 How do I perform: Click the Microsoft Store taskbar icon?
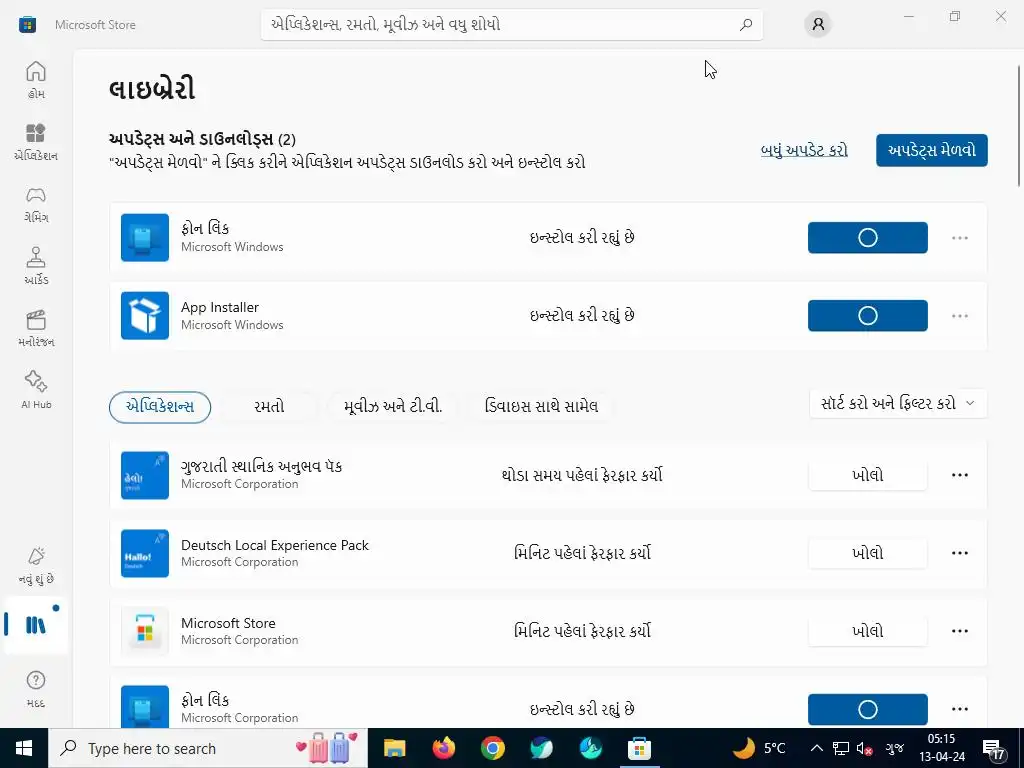point(639,748)
